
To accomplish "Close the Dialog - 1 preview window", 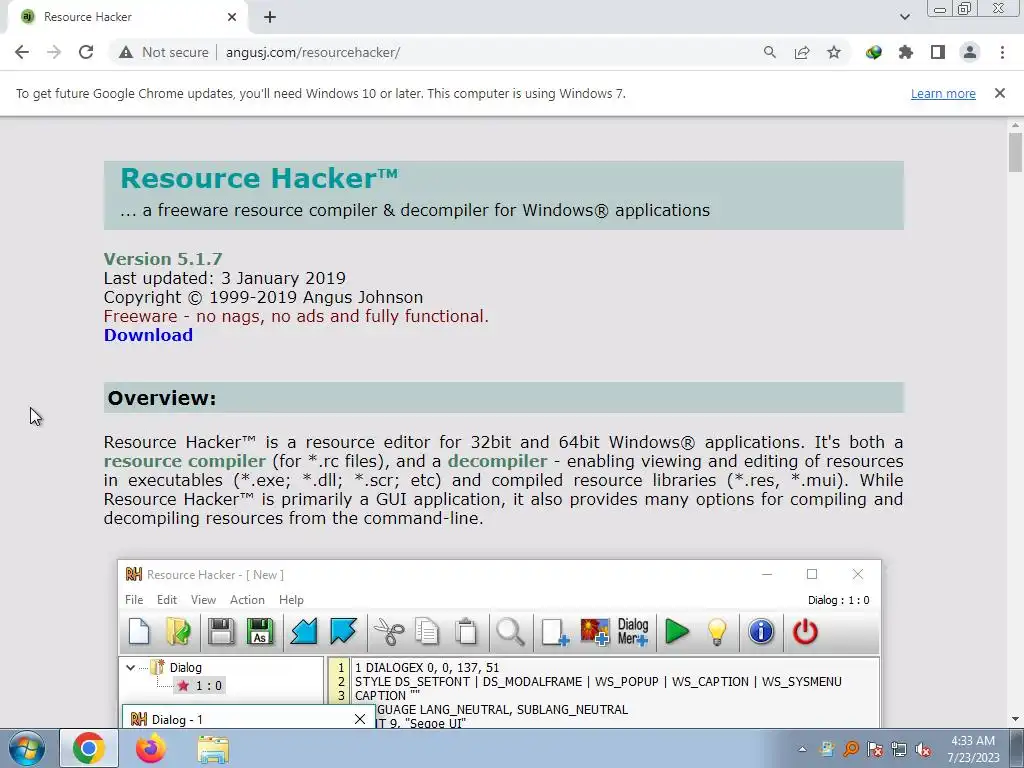I will 359,719.
